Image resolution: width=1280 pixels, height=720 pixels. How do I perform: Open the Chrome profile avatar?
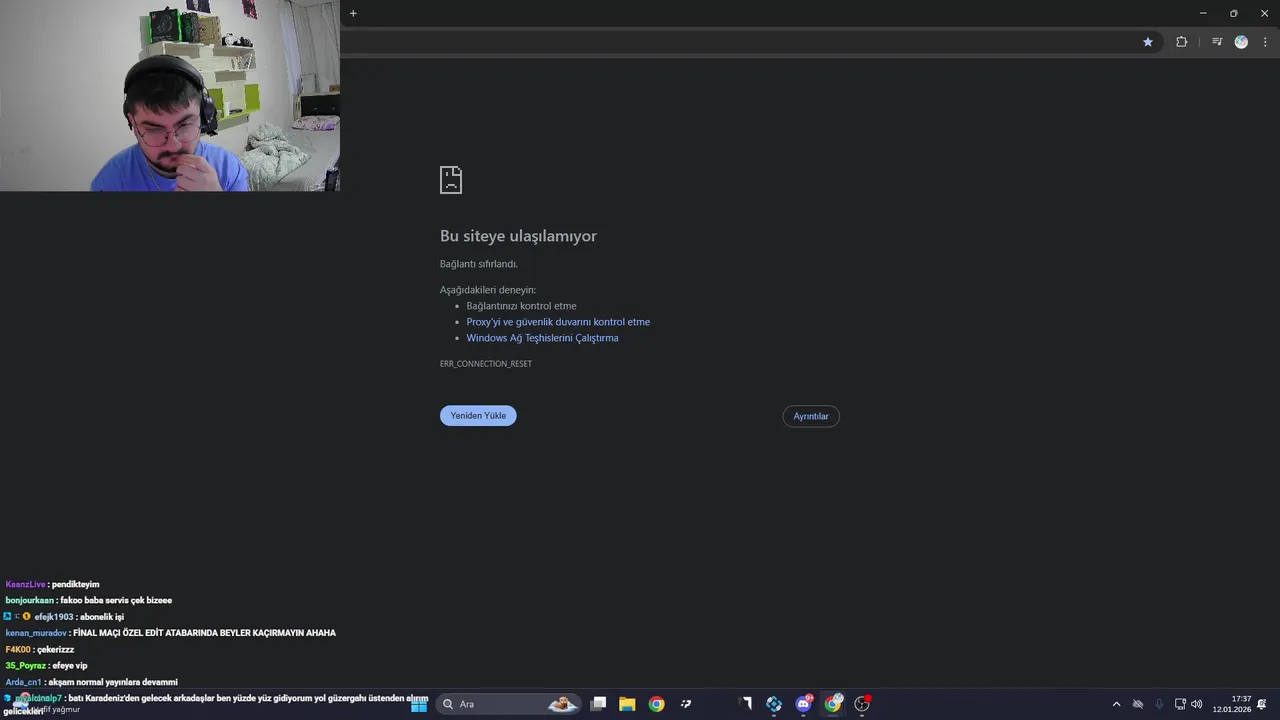(x=1241, y=42)
